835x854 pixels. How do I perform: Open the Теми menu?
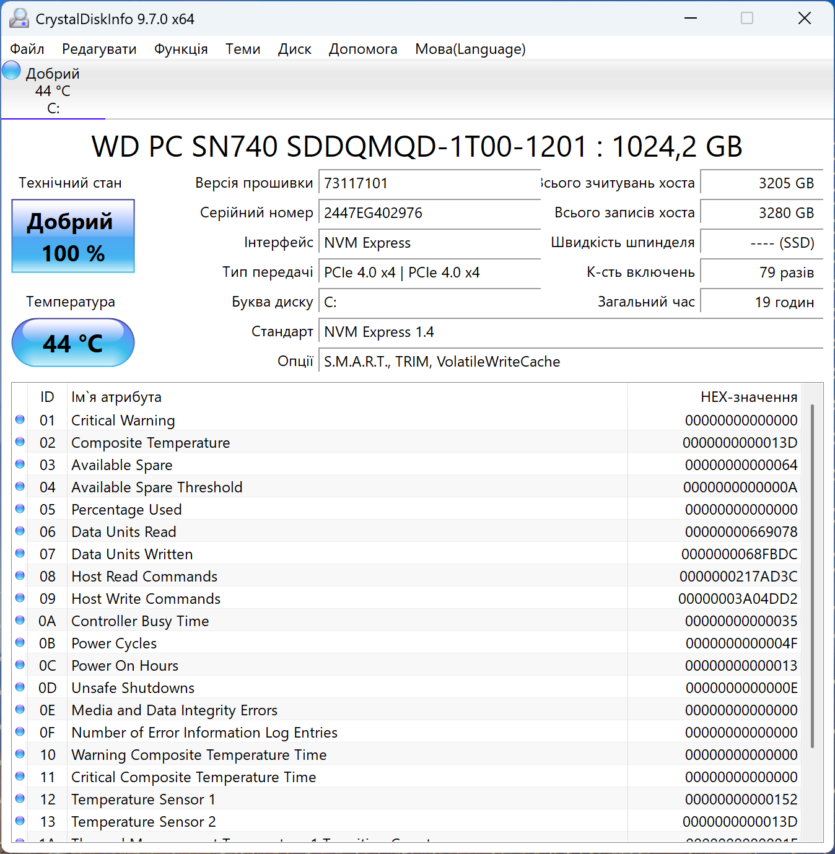[243, 49]
